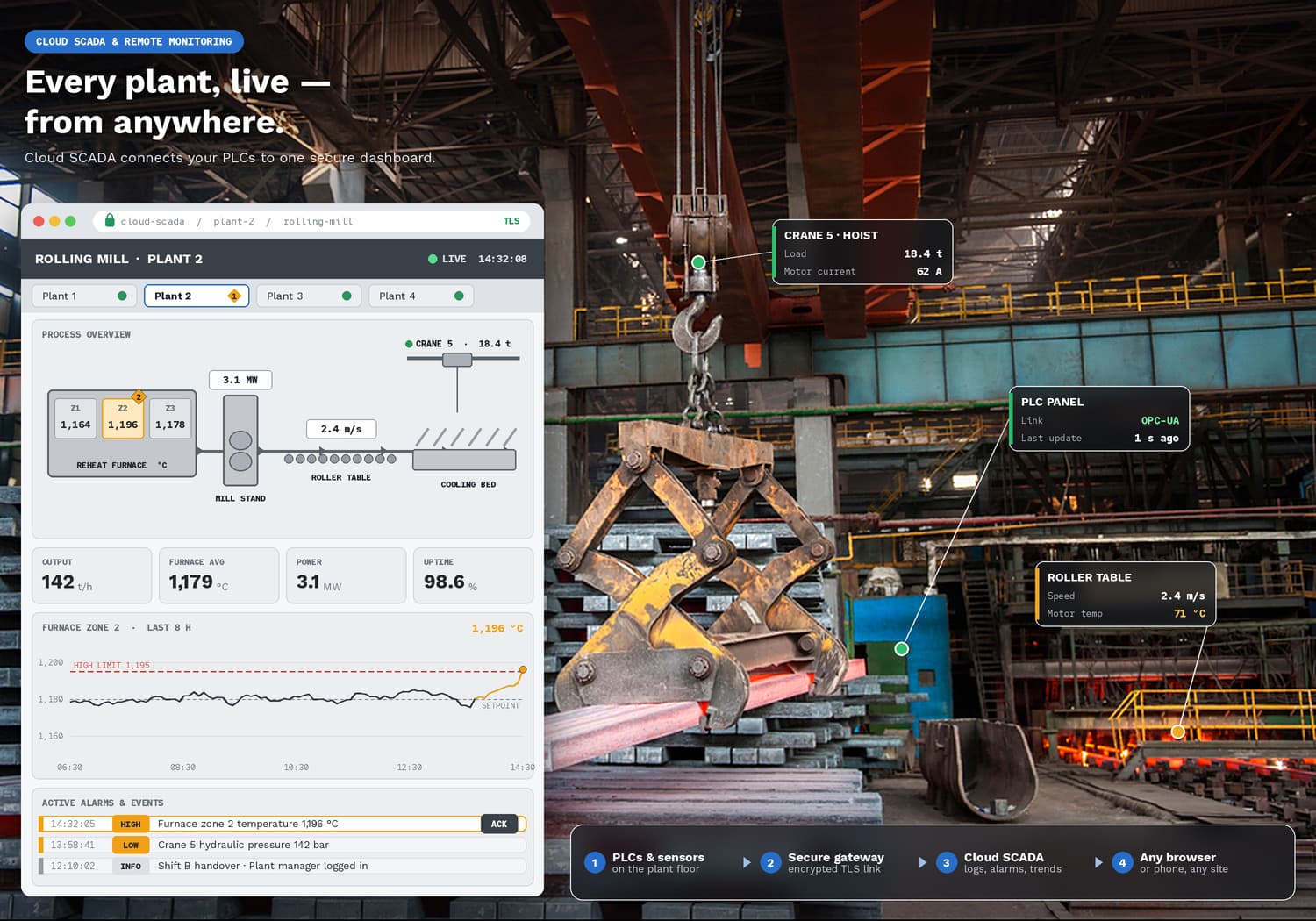Open the Shift B handover INFO event
1316x921 pixels.
[283, 866]
